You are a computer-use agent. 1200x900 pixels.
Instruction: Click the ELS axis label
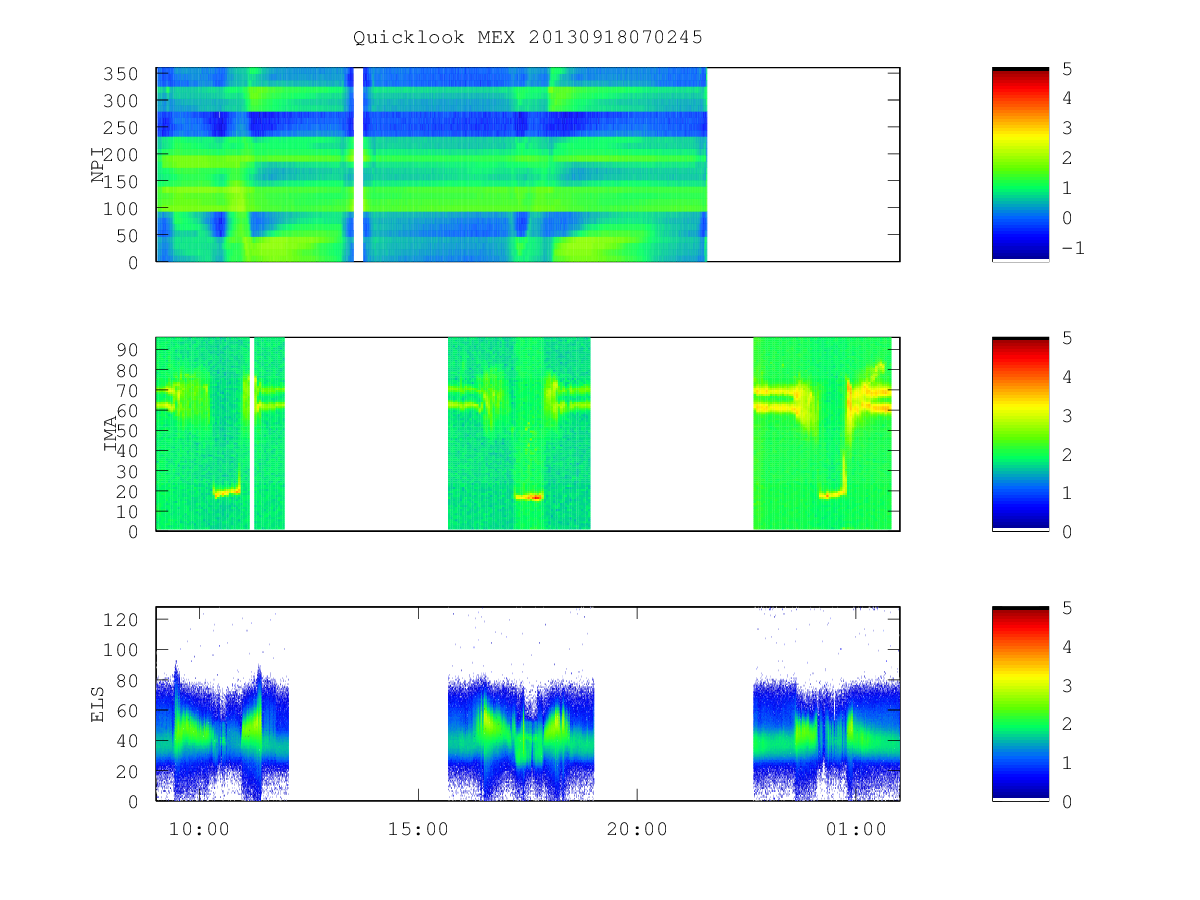point(99,702)
